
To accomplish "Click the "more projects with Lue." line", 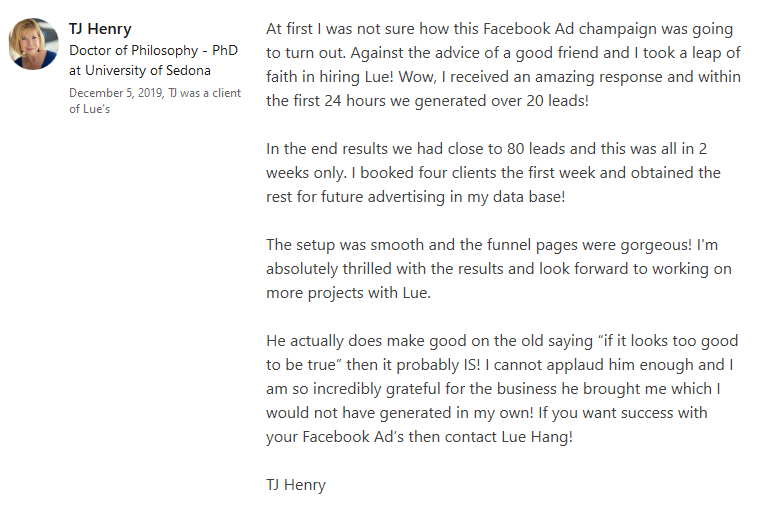I will click(348, 293).
